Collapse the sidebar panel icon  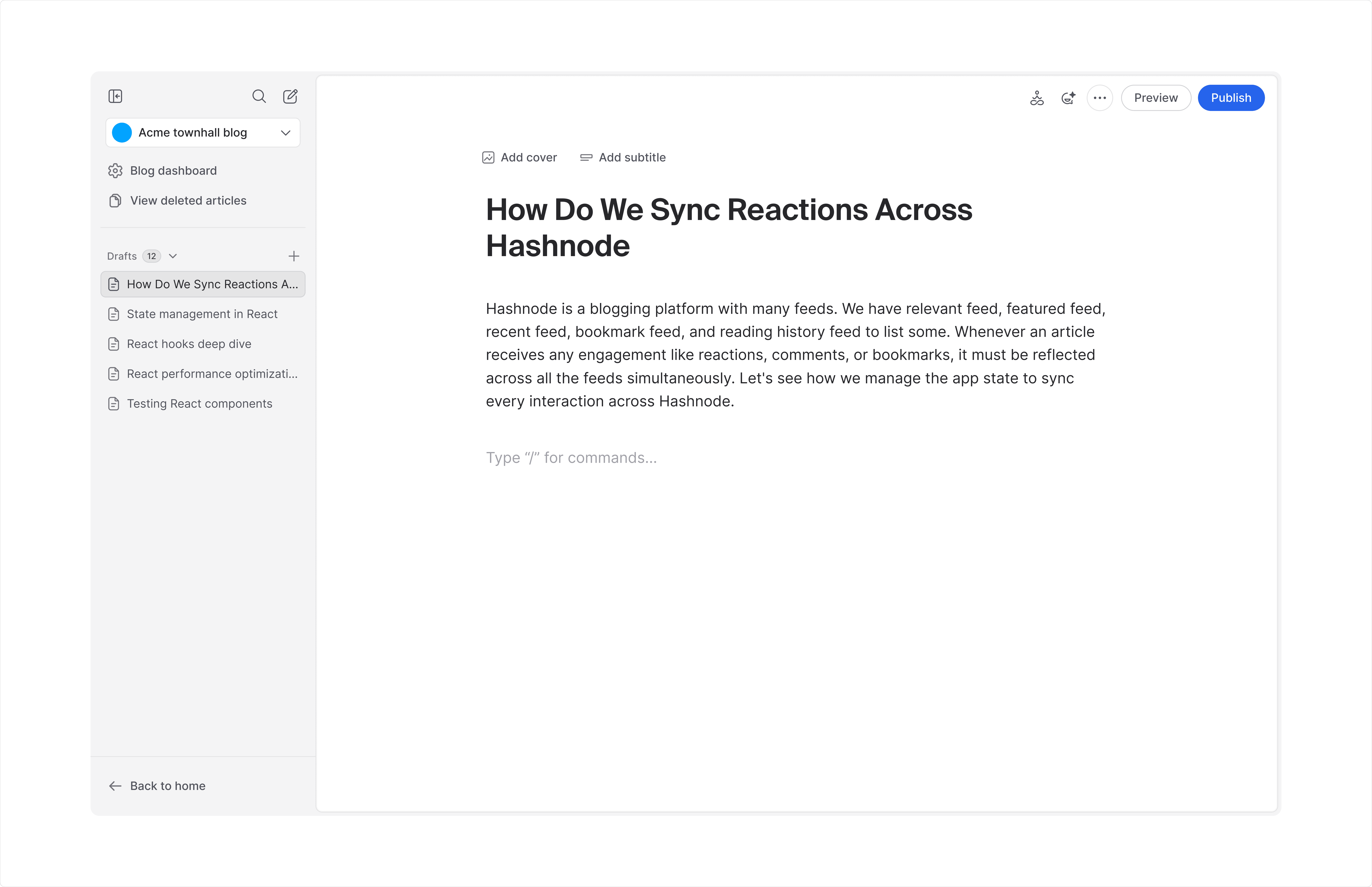click(115, 96)
